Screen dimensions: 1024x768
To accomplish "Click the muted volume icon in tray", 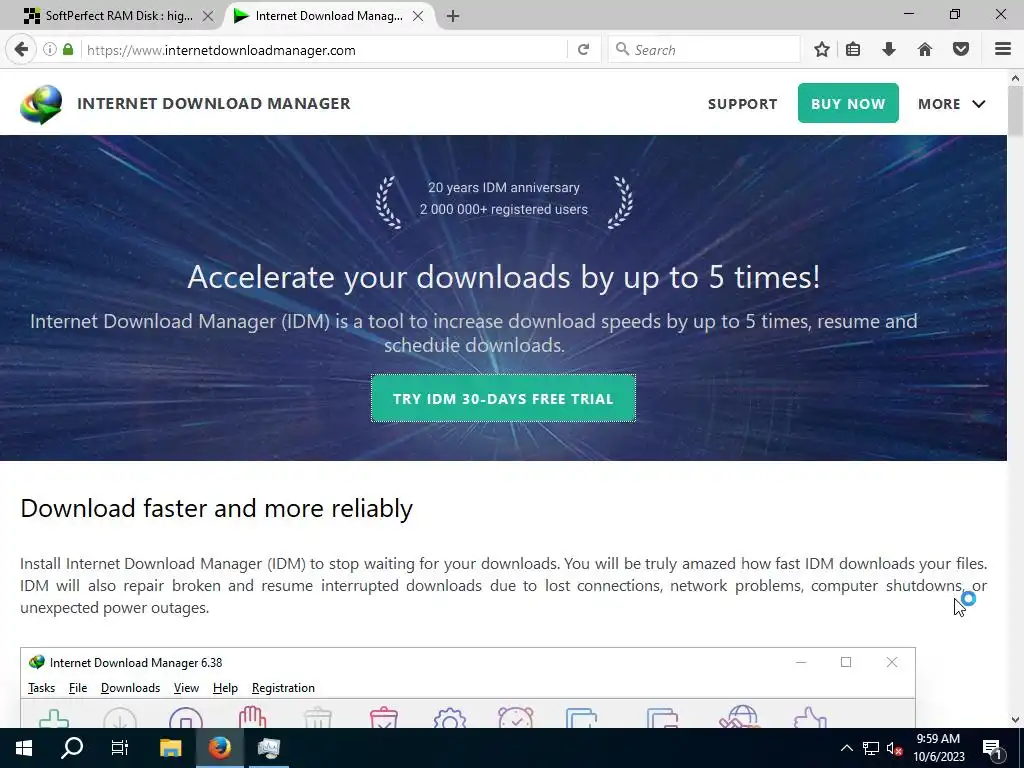I will 894,748.
